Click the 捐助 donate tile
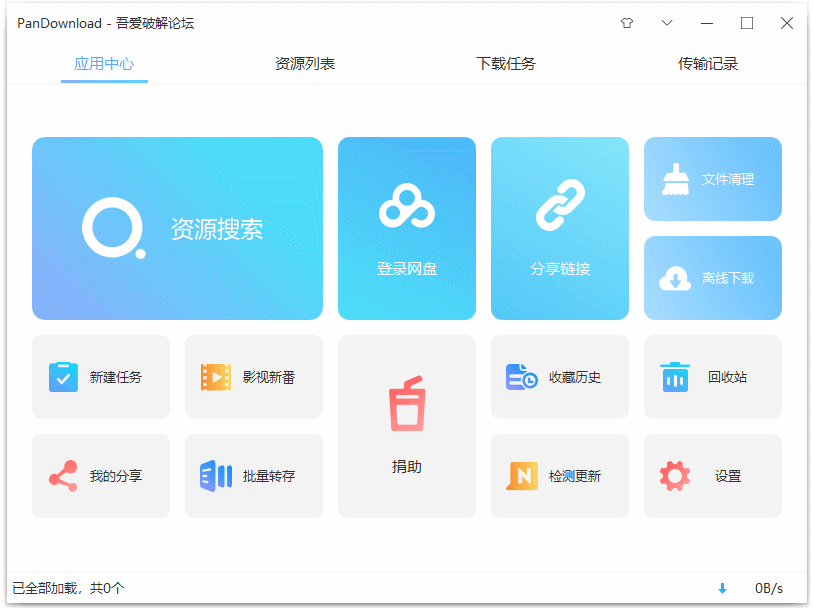This screenshot has width=813, height=608. click(x=406, y=427)
